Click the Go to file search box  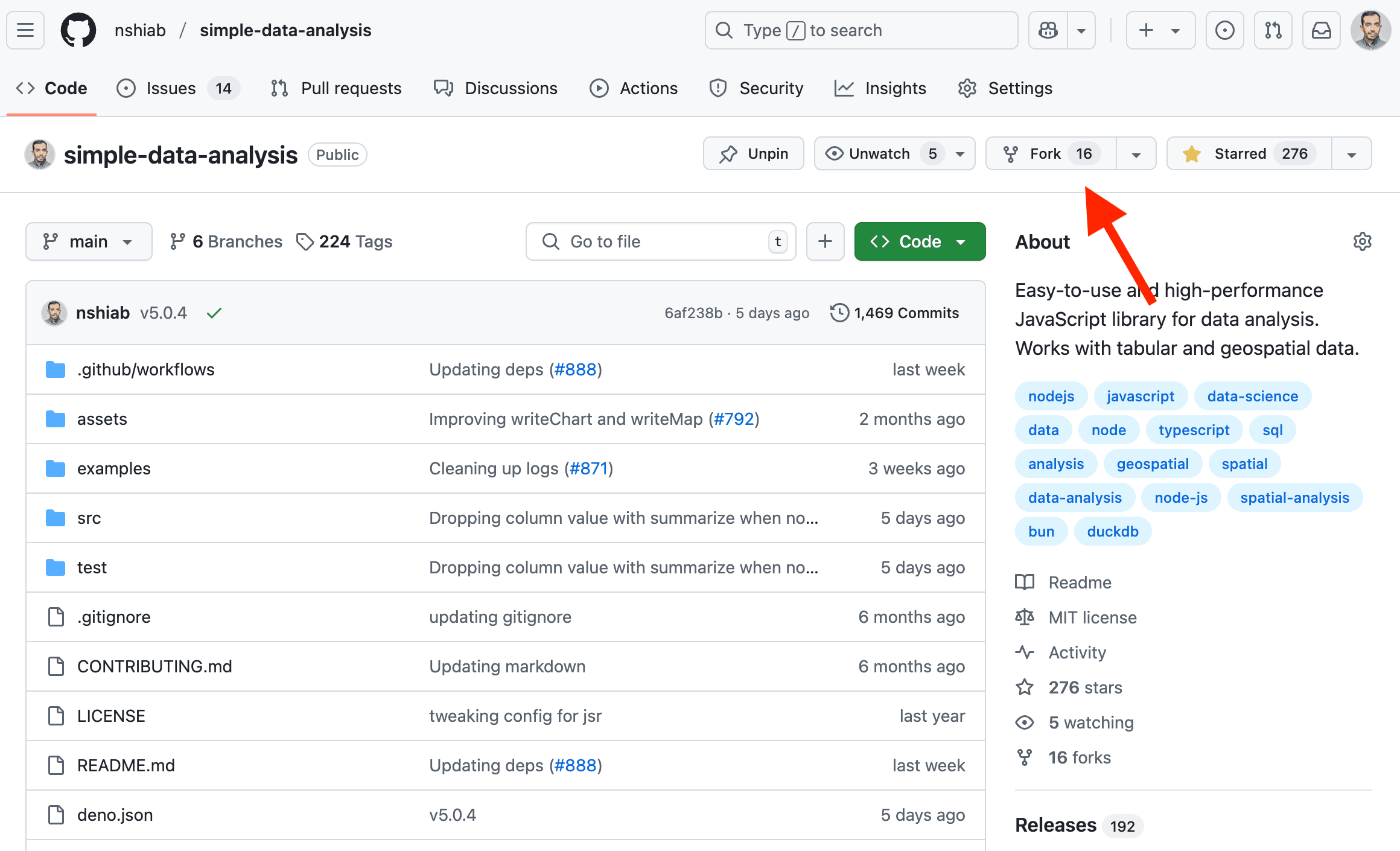click(661, 241)
